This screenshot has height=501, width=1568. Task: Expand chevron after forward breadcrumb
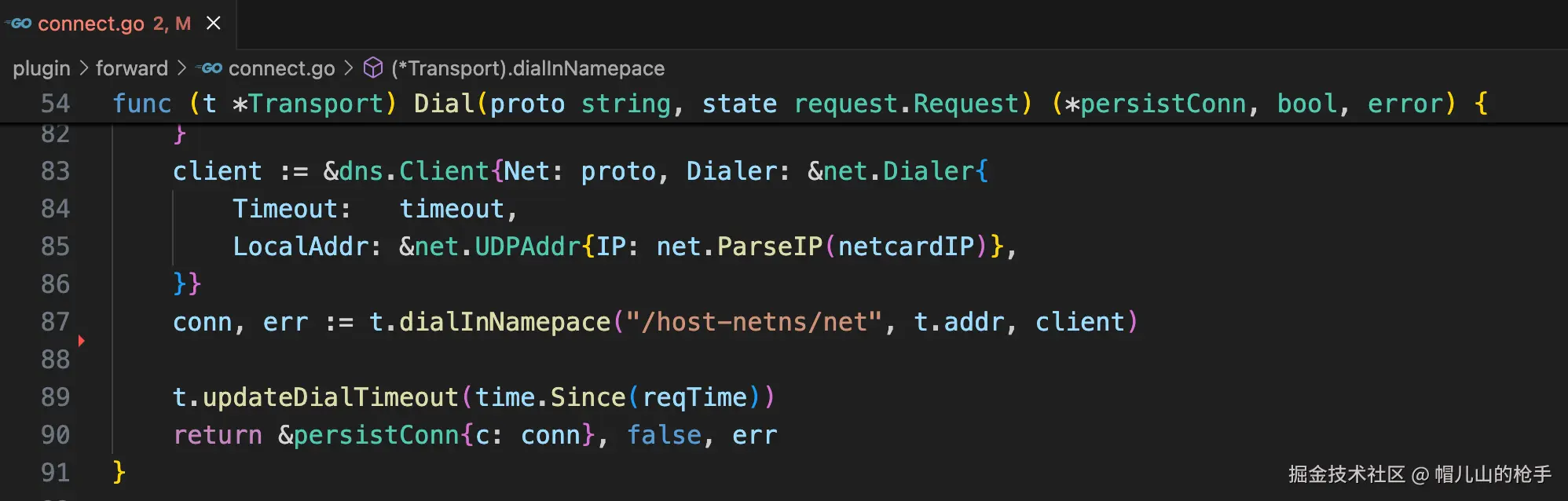coord(182,68)
